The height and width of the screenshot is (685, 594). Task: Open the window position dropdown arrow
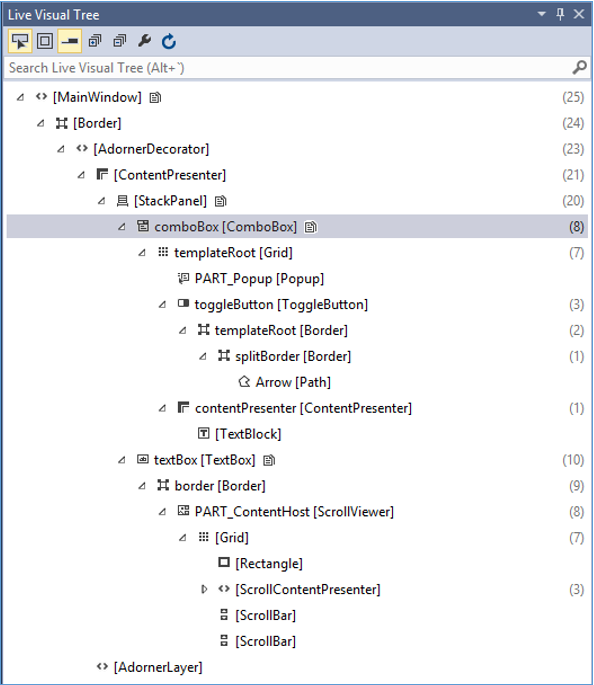coord(542,14)
